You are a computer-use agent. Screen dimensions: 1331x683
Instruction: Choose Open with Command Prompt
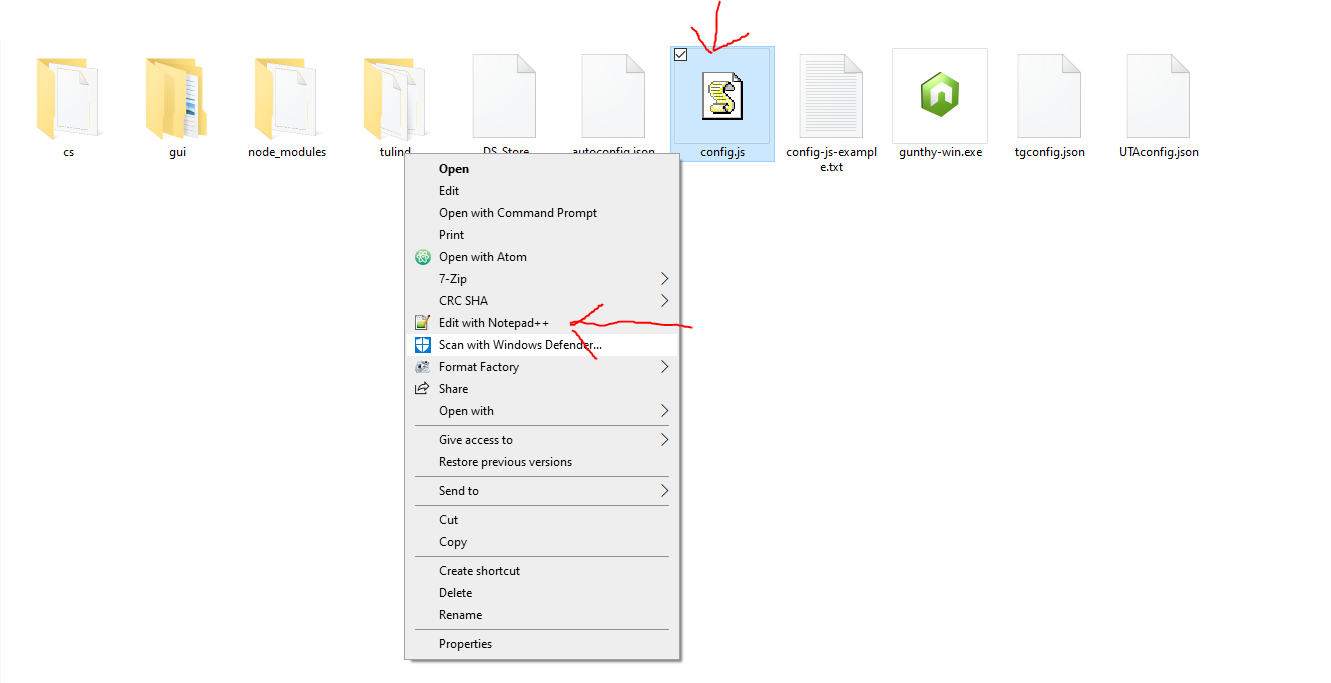517,213
